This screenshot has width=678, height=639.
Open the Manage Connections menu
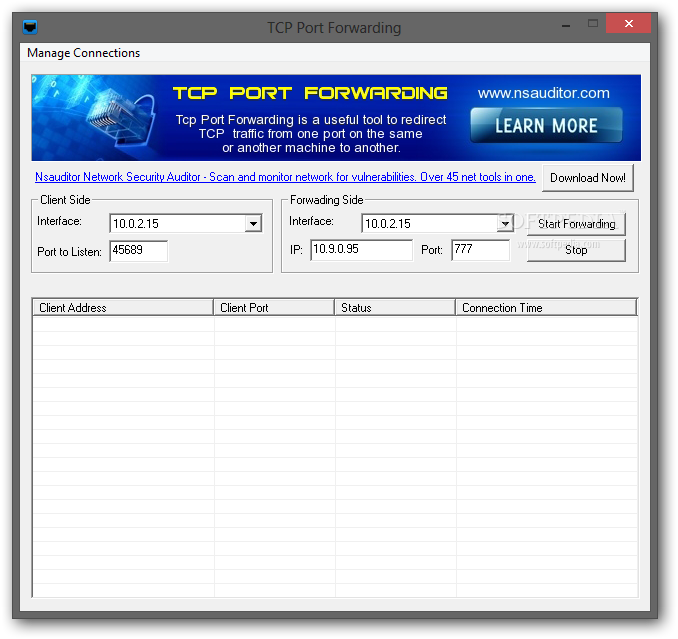83,53
